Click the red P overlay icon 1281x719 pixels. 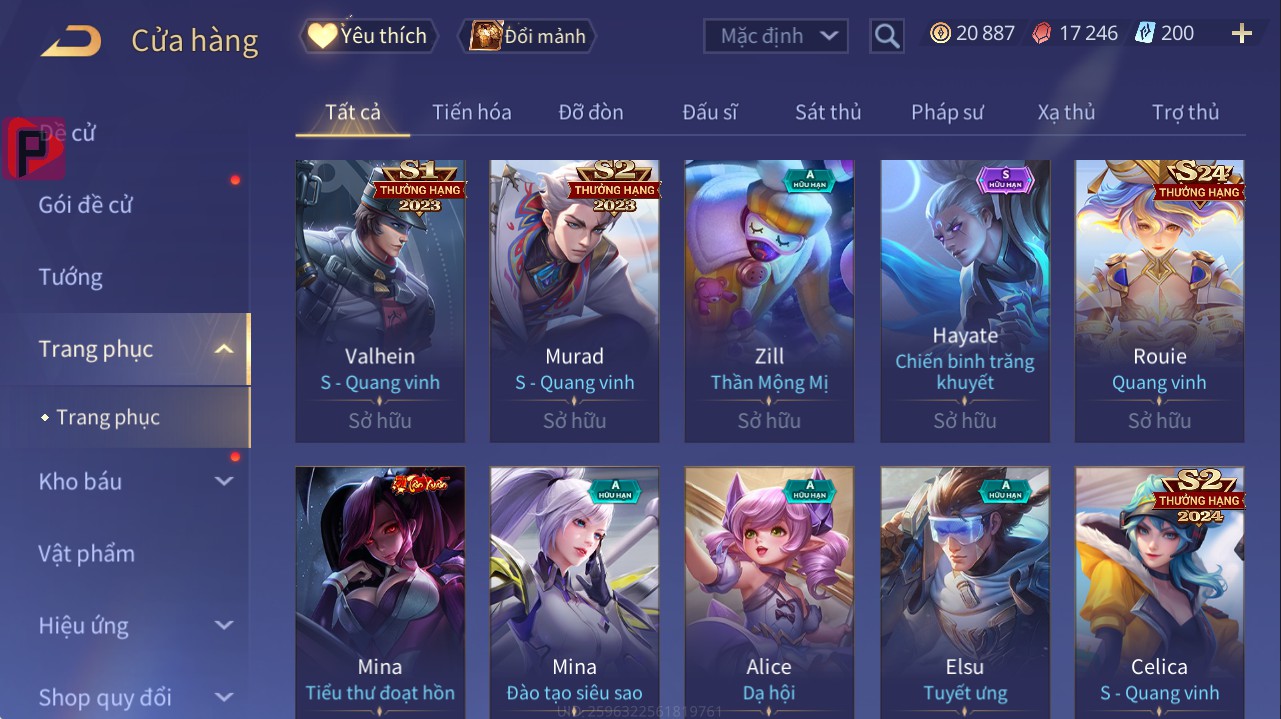point(33,148)
